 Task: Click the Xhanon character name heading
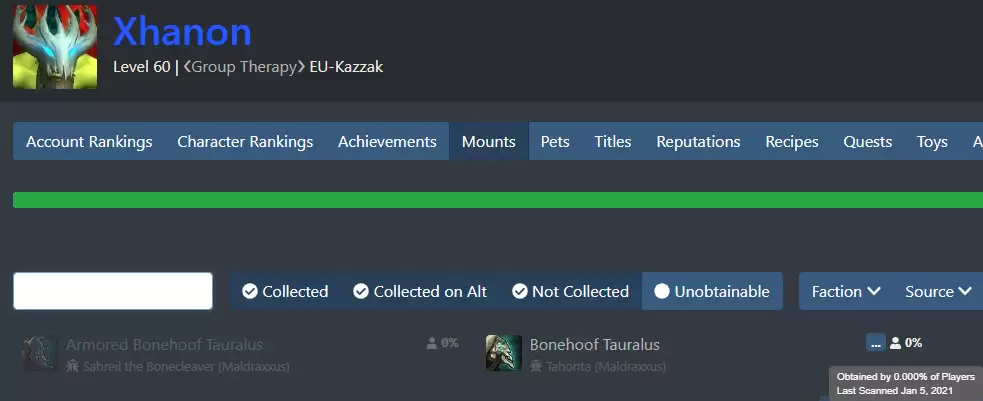182,32
